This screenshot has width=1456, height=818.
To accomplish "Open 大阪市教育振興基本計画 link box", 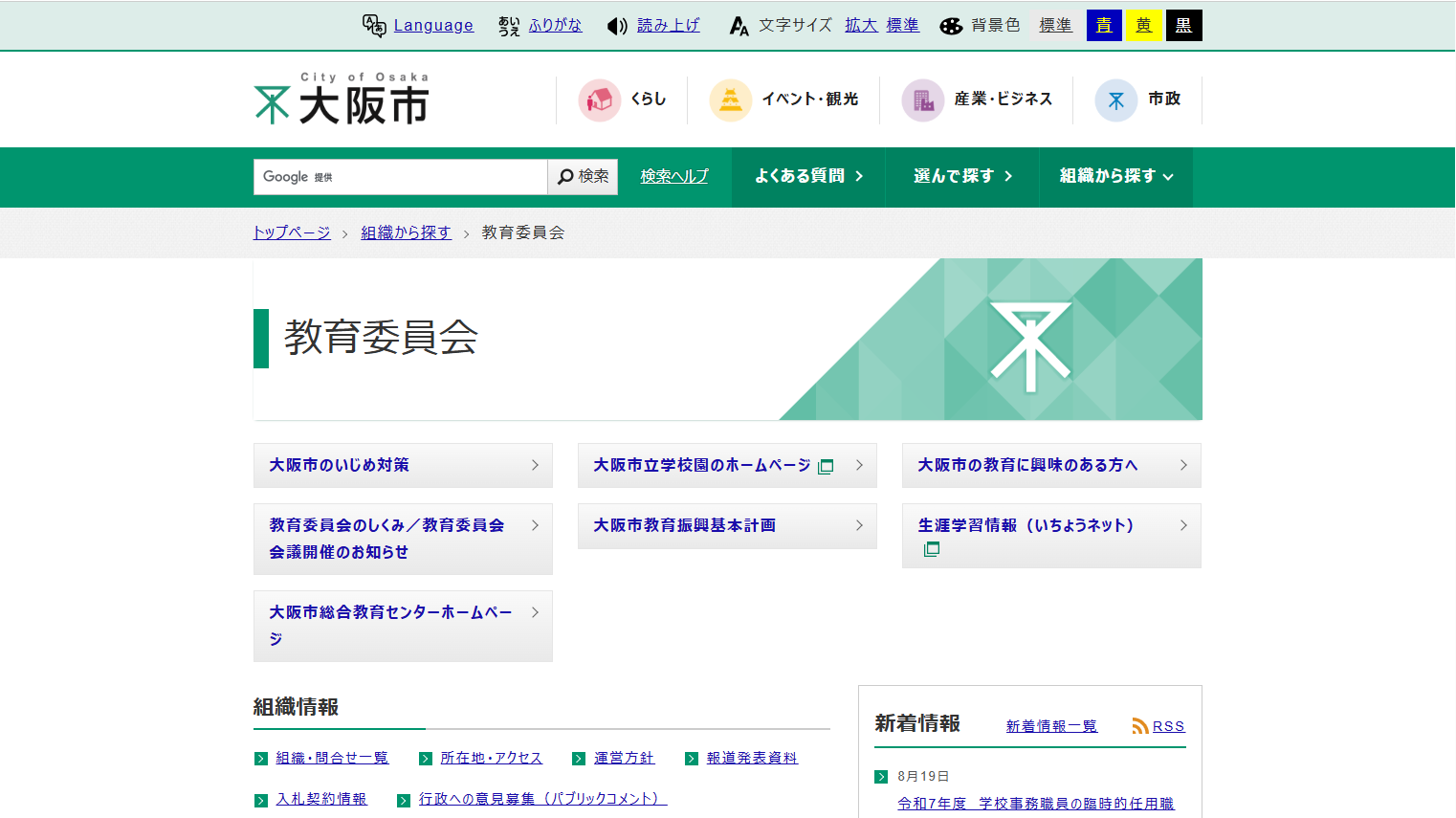I will 727,526.
